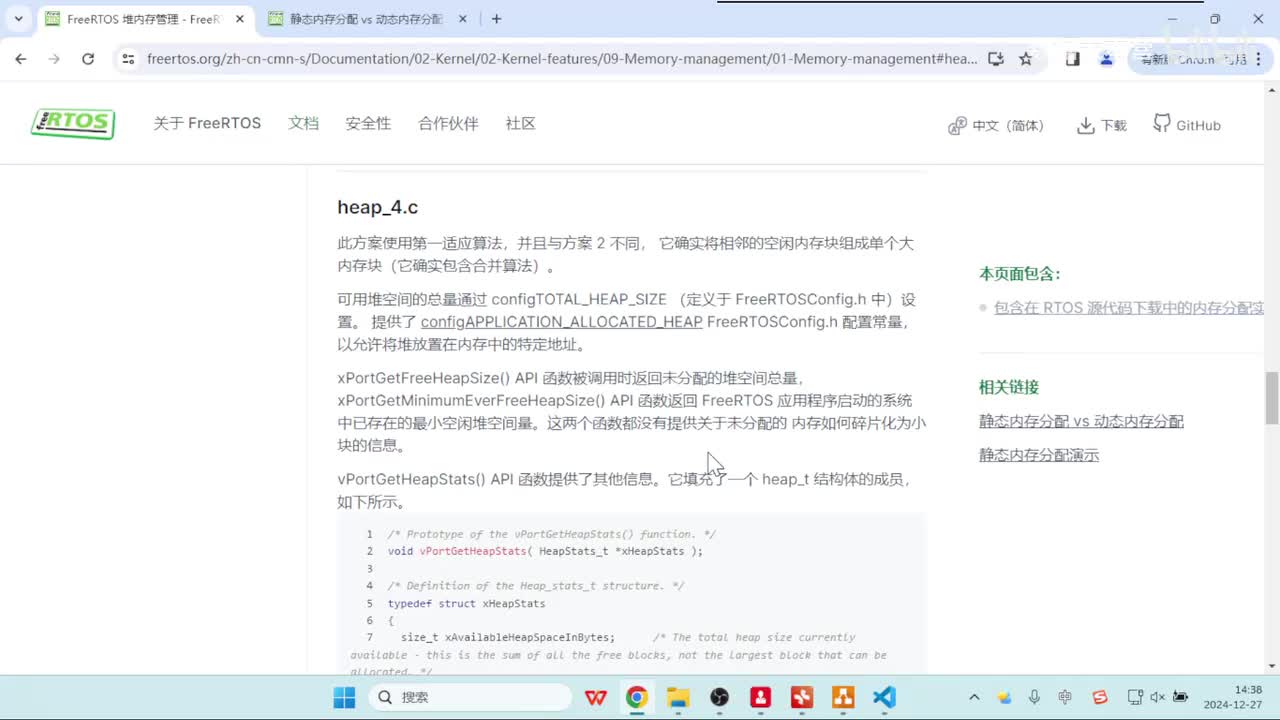The height and width of the screenshot is (720, 1280).
Task: Open Visual Studio Code from the taskbar
Action: point(884,697)
